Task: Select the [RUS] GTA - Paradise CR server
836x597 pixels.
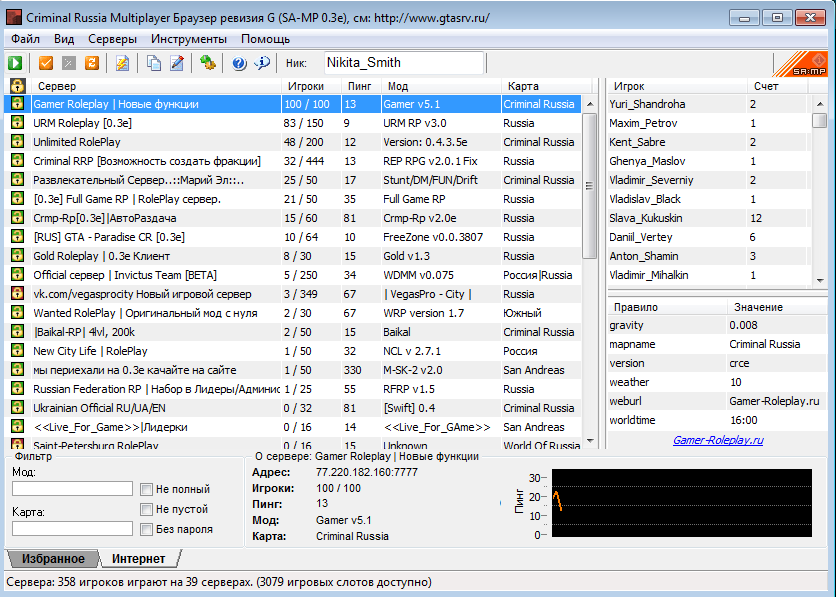Action: point(293,237)
